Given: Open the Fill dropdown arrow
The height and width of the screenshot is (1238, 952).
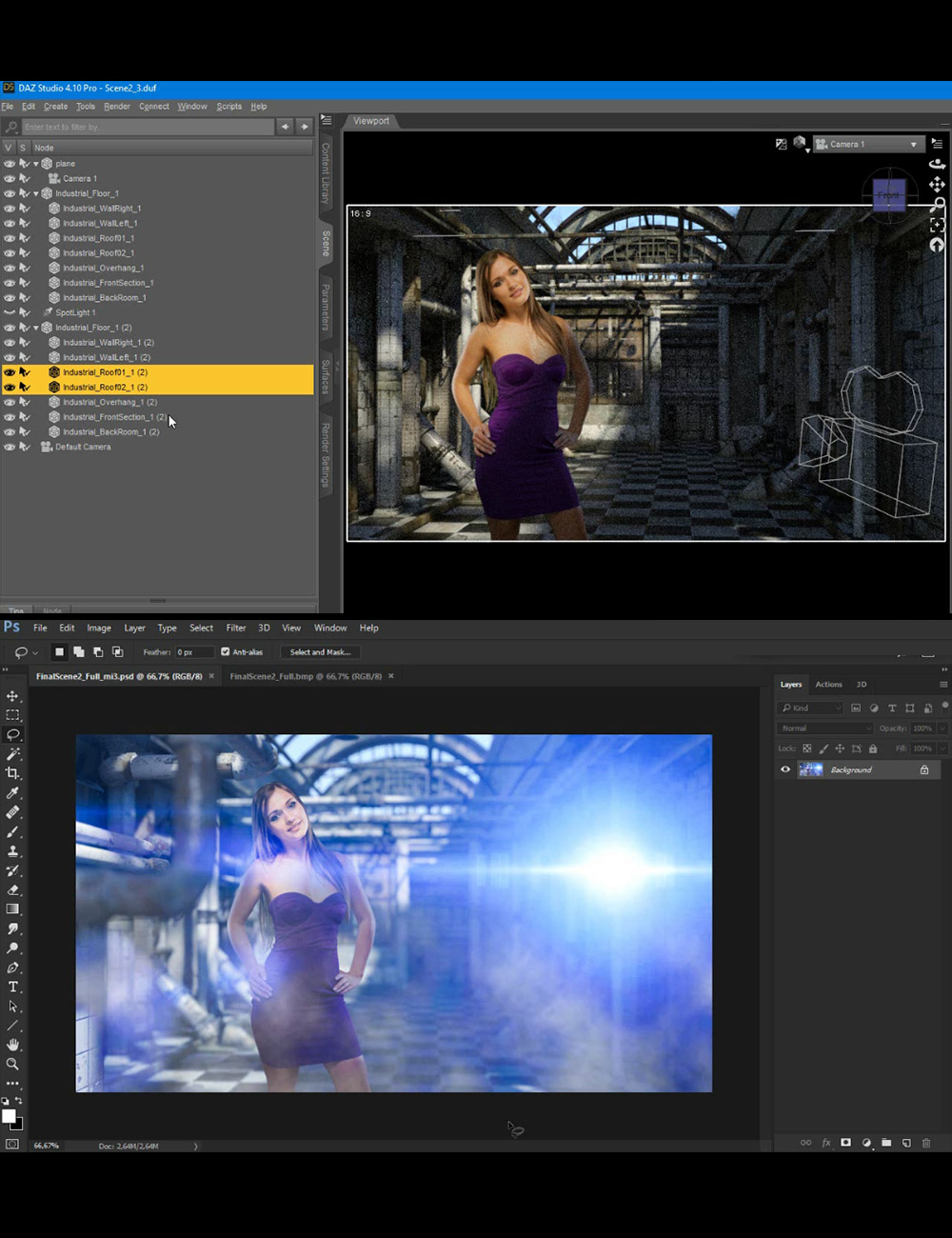Looking at the screenshot, I should point(942,749).
